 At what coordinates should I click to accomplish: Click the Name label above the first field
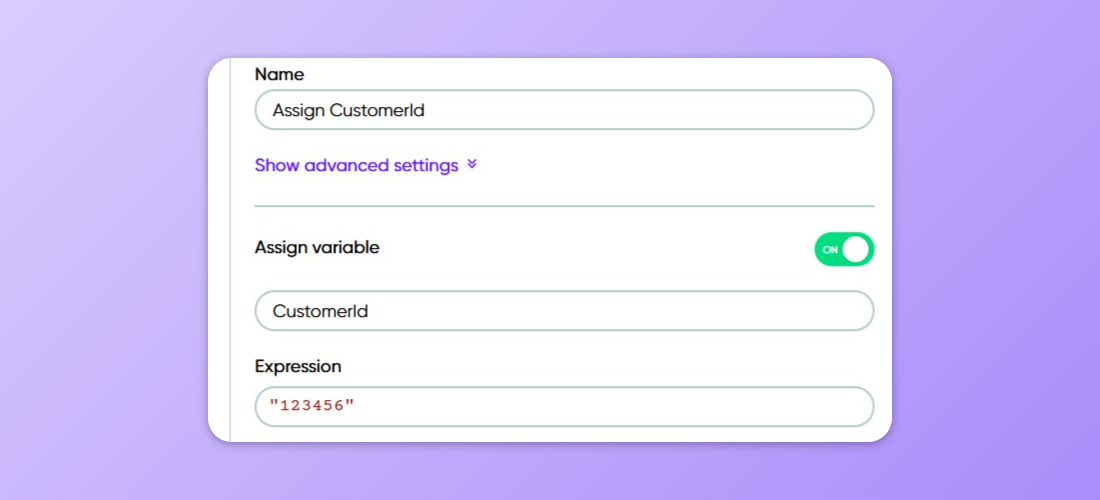(279, 74)
